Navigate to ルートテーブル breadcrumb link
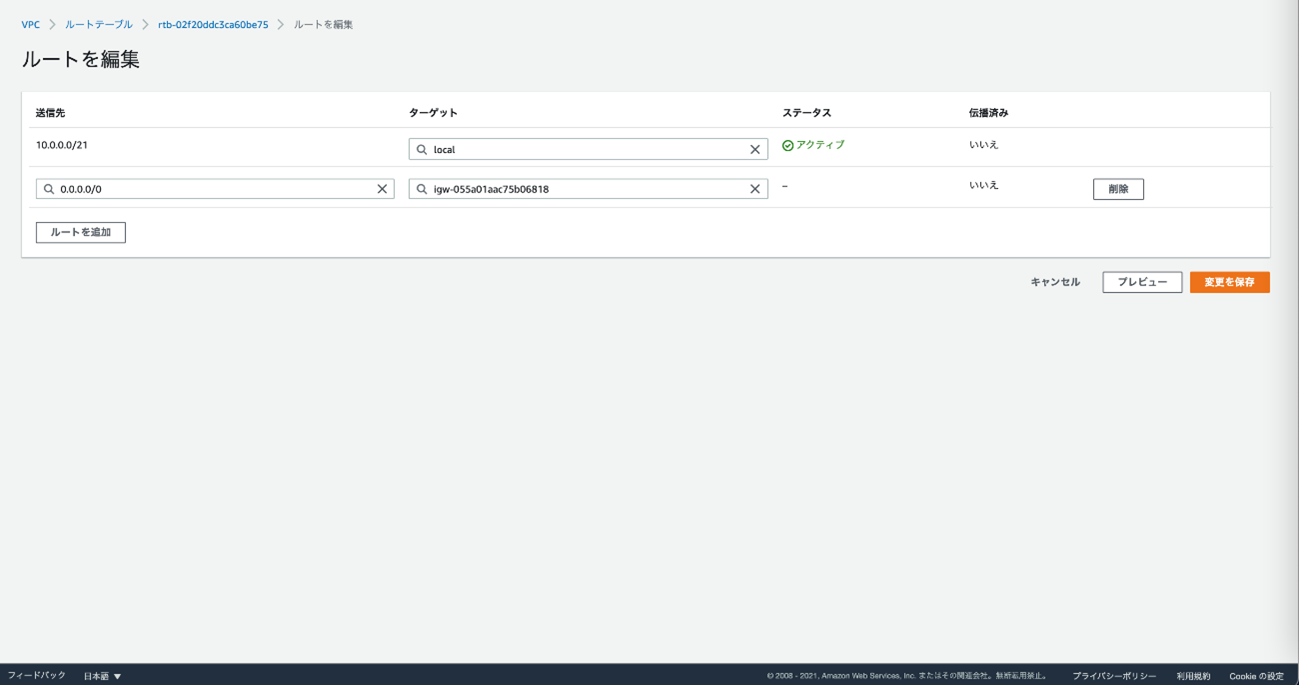The width and height of the screenshot is (1299, 685). tap(99, 25)
